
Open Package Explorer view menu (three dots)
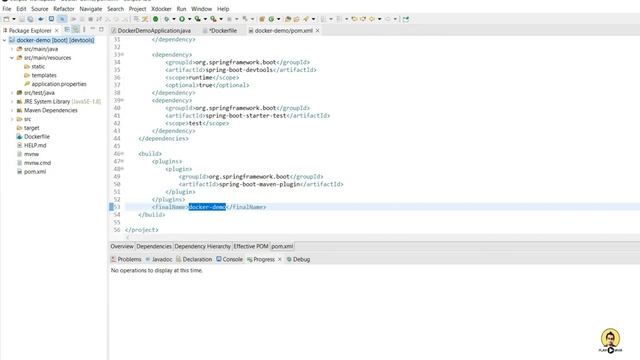click(84, 29)
